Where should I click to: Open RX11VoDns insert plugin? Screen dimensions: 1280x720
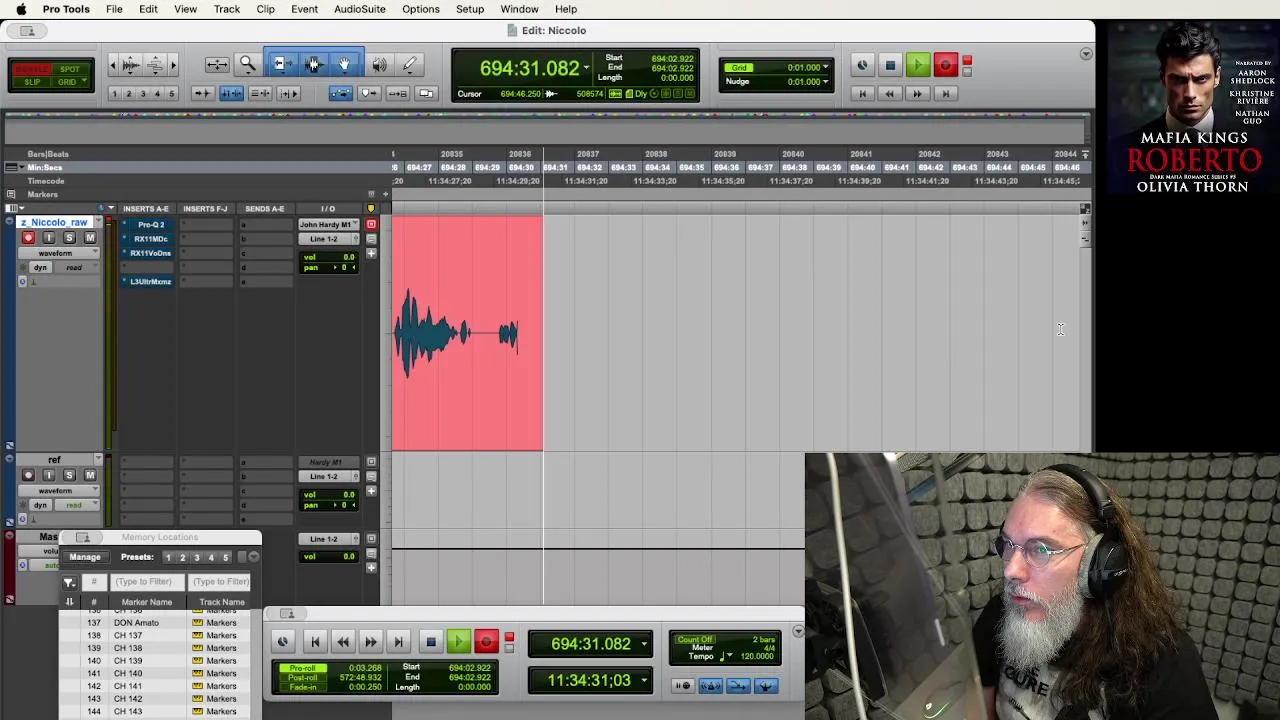point(150,253)
